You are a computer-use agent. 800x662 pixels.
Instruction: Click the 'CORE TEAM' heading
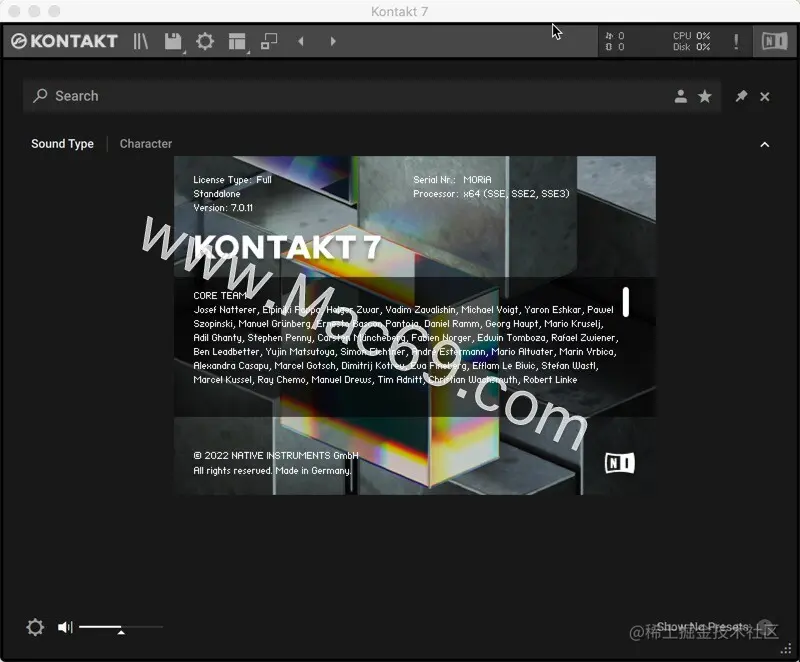[220, 295]
